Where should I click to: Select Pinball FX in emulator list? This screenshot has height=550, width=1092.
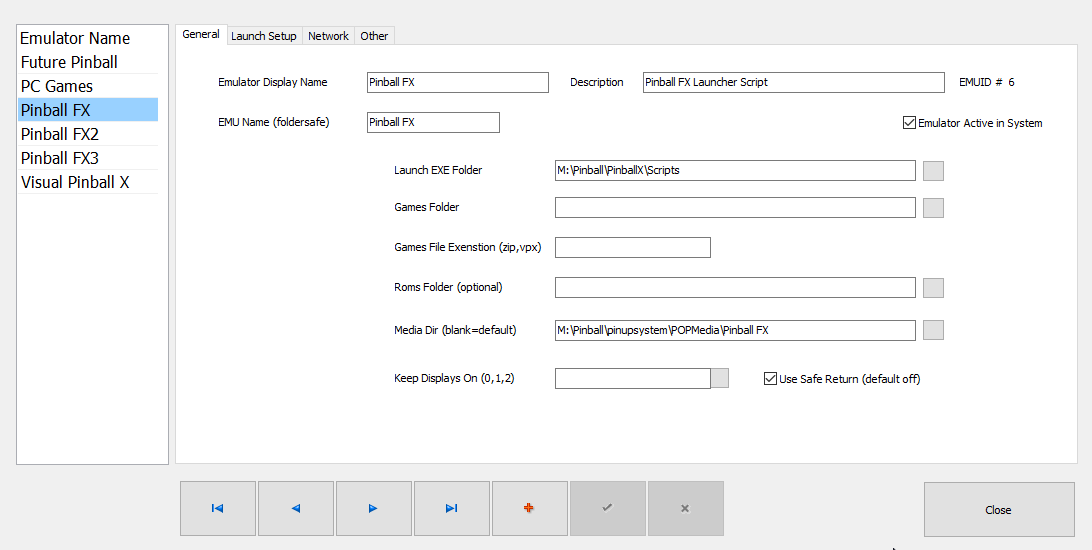(x=88, y=110)
